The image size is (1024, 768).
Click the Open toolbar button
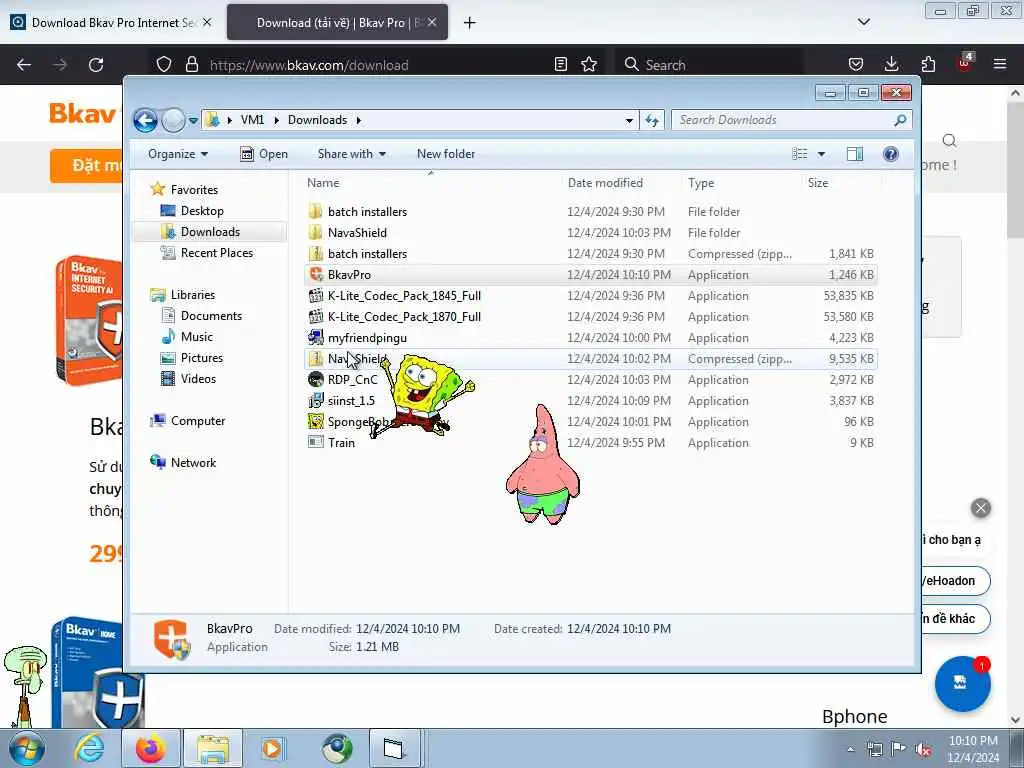pos(264,154)
